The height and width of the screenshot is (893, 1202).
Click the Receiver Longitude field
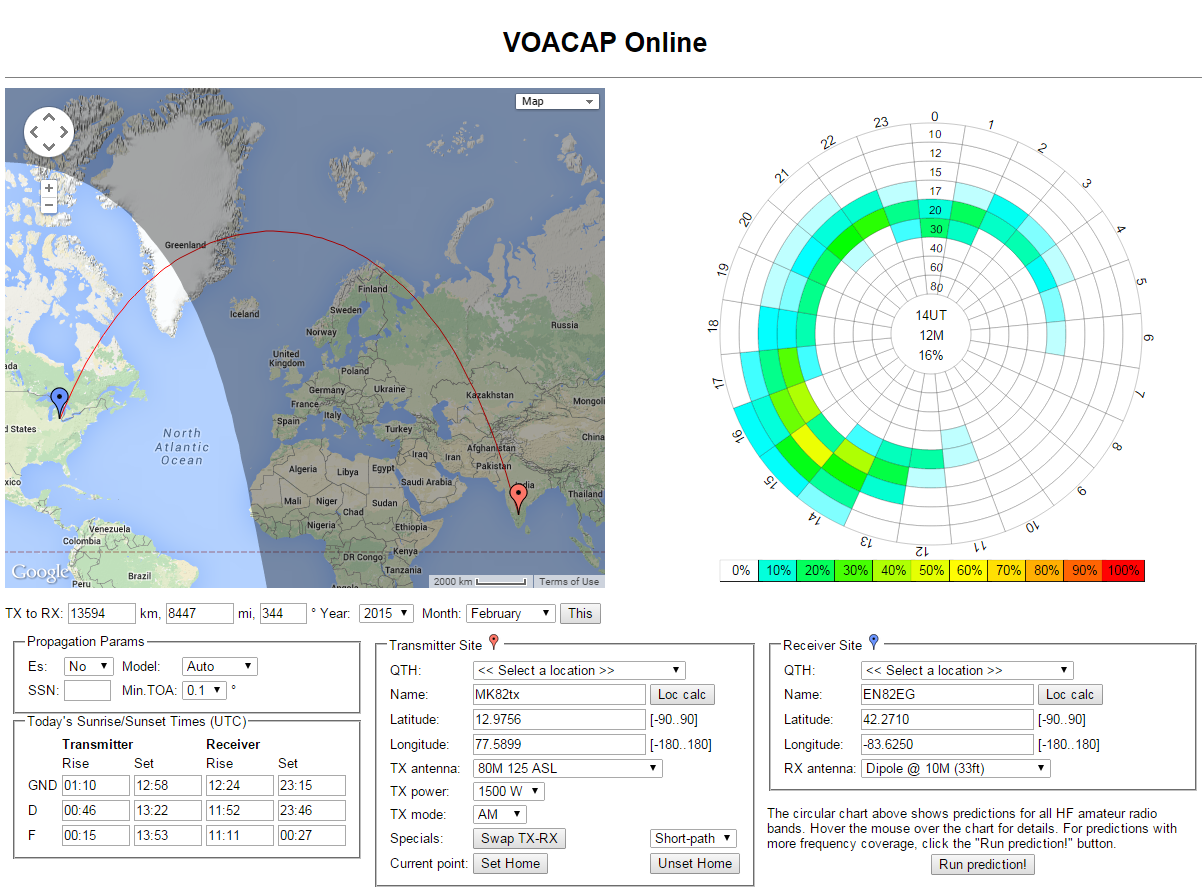coord(946,744)
